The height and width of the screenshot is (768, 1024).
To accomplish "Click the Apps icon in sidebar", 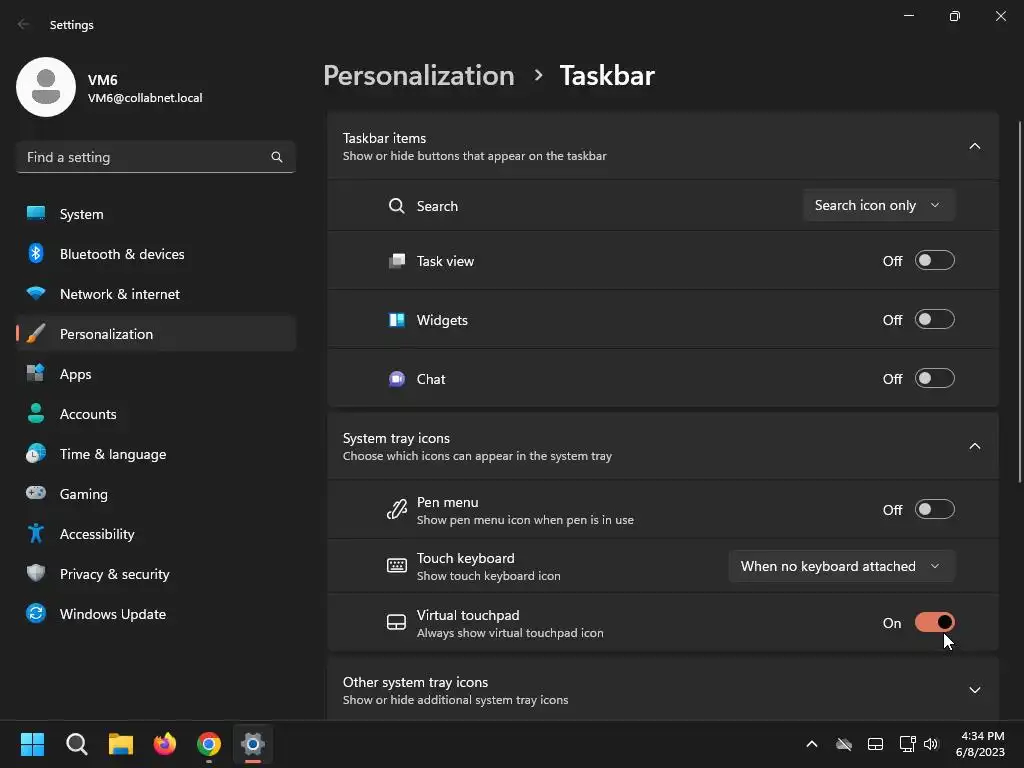I will coord(36,374).
